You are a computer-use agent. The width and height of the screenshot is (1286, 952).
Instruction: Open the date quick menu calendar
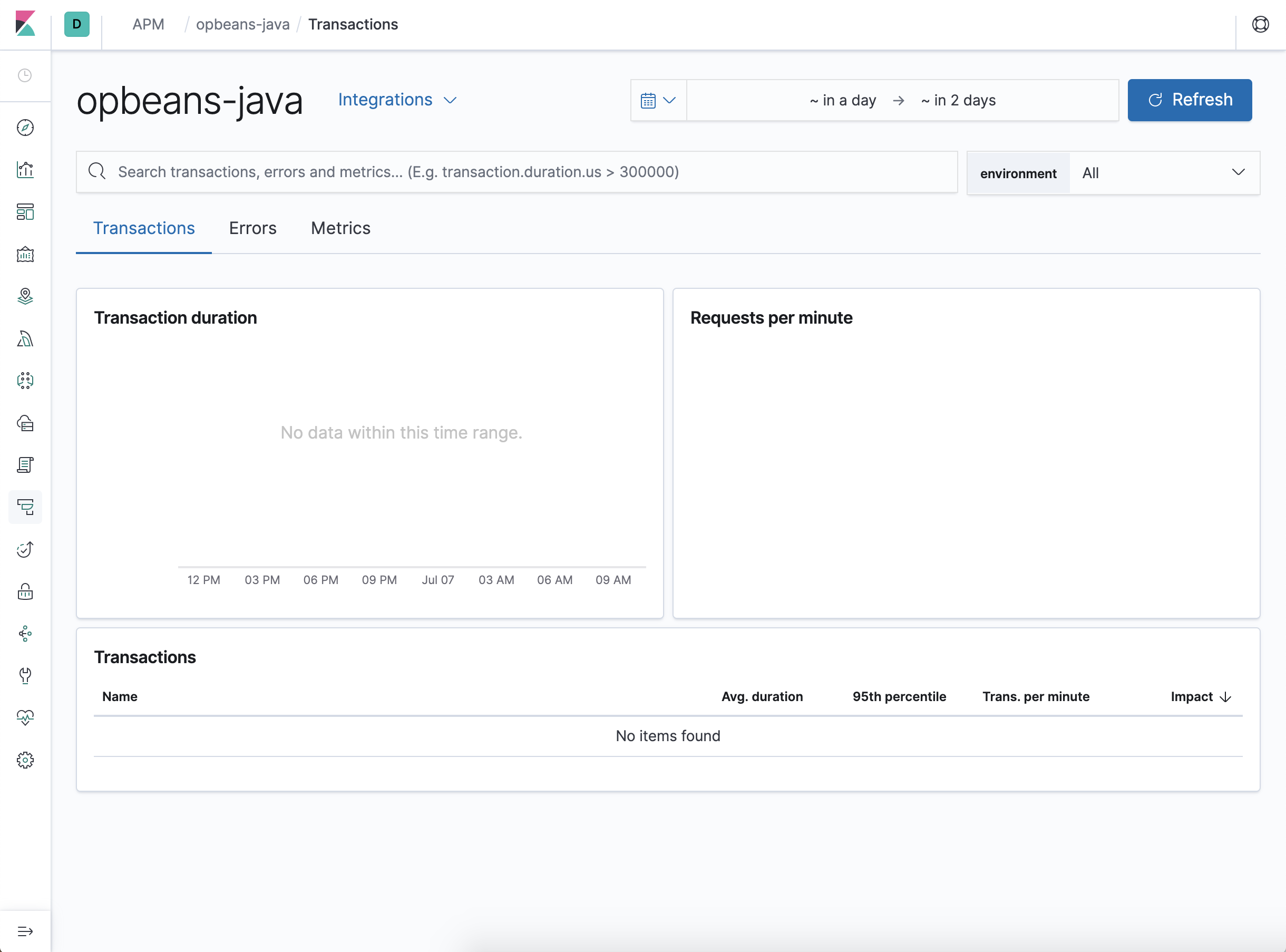click(x=658, y=100)
